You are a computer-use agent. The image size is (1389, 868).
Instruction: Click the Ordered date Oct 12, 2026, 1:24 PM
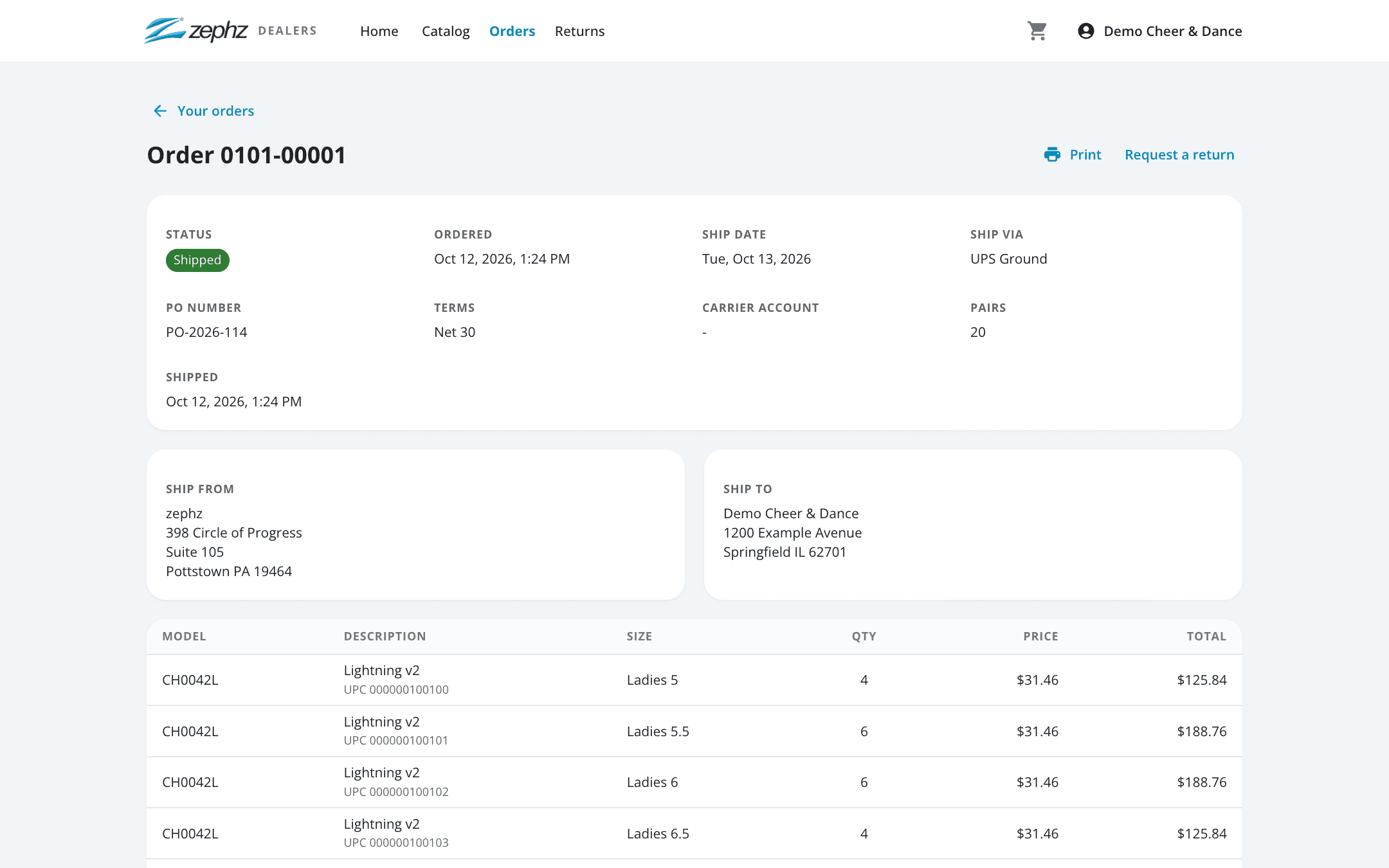click(x=502, y=258)
